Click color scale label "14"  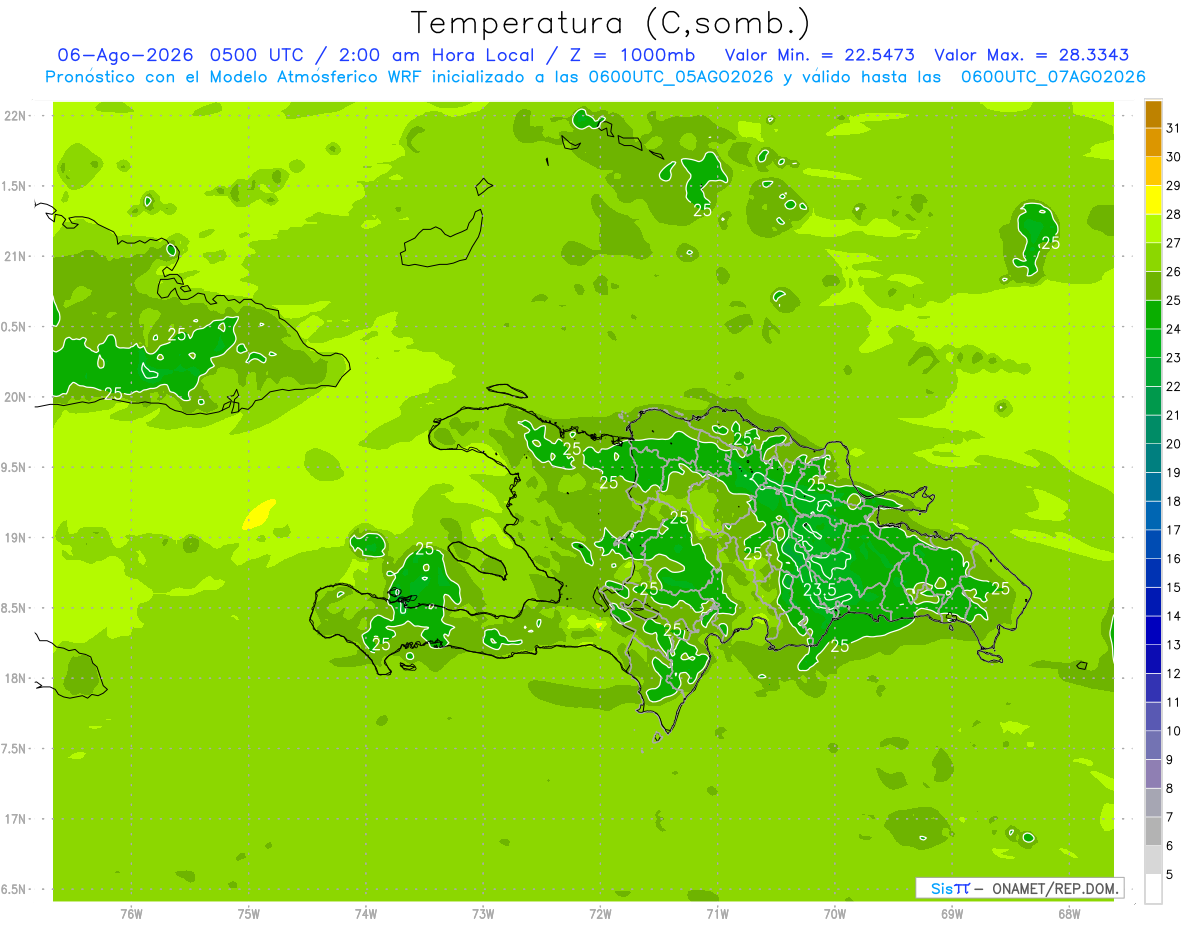pyautogui.click(x=1174, y=617)
